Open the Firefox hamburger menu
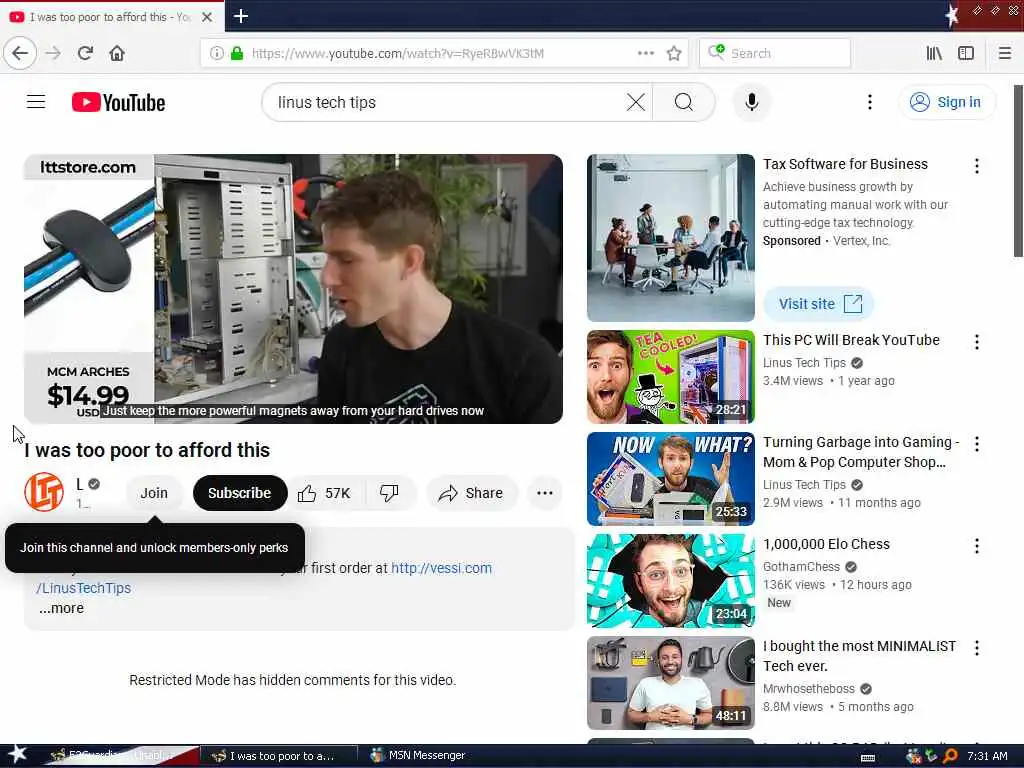This screenshot has height=768, width=1024. (x=1005, y=53)
